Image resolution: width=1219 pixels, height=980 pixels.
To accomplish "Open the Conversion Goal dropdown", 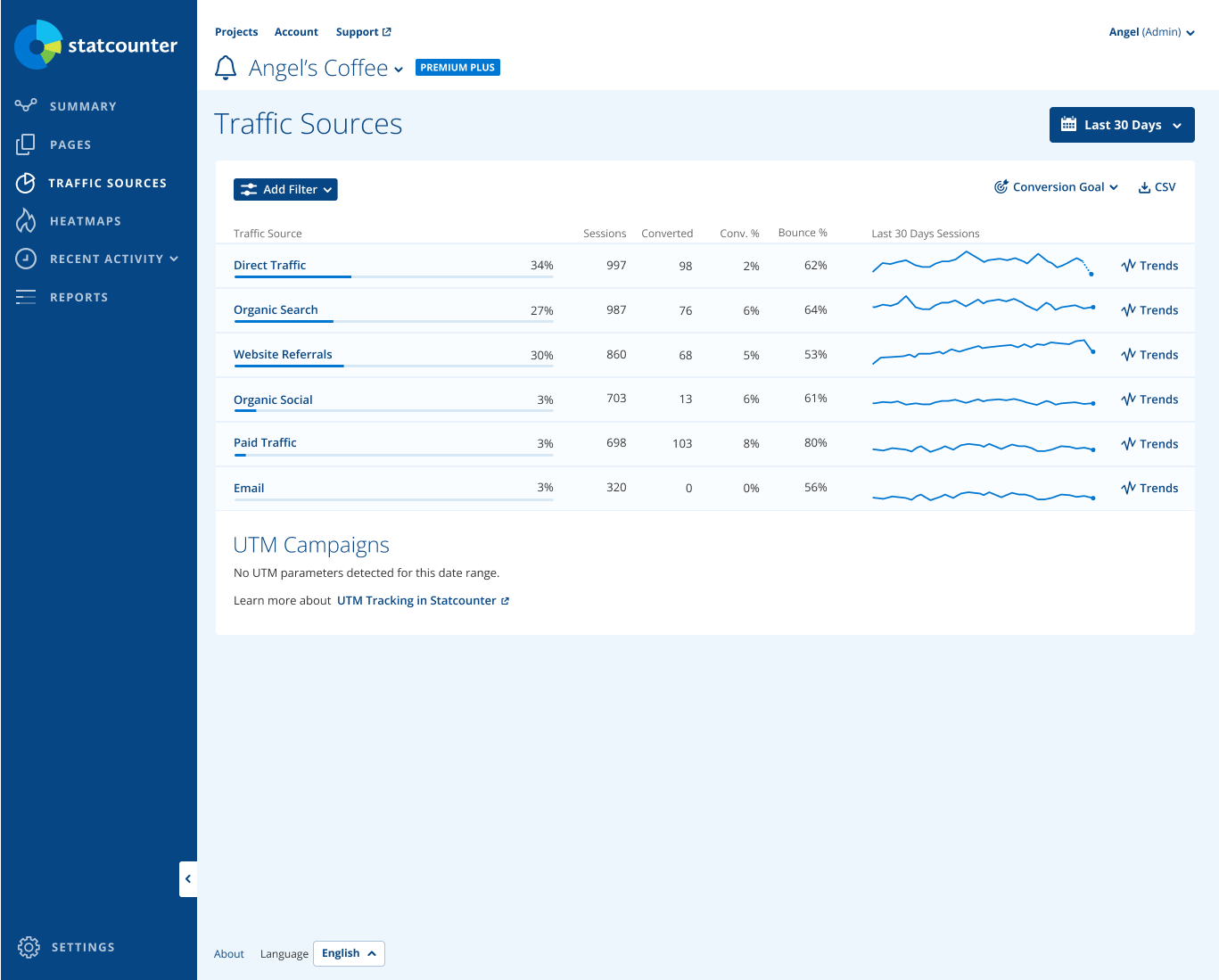I will coord(1056,187).
